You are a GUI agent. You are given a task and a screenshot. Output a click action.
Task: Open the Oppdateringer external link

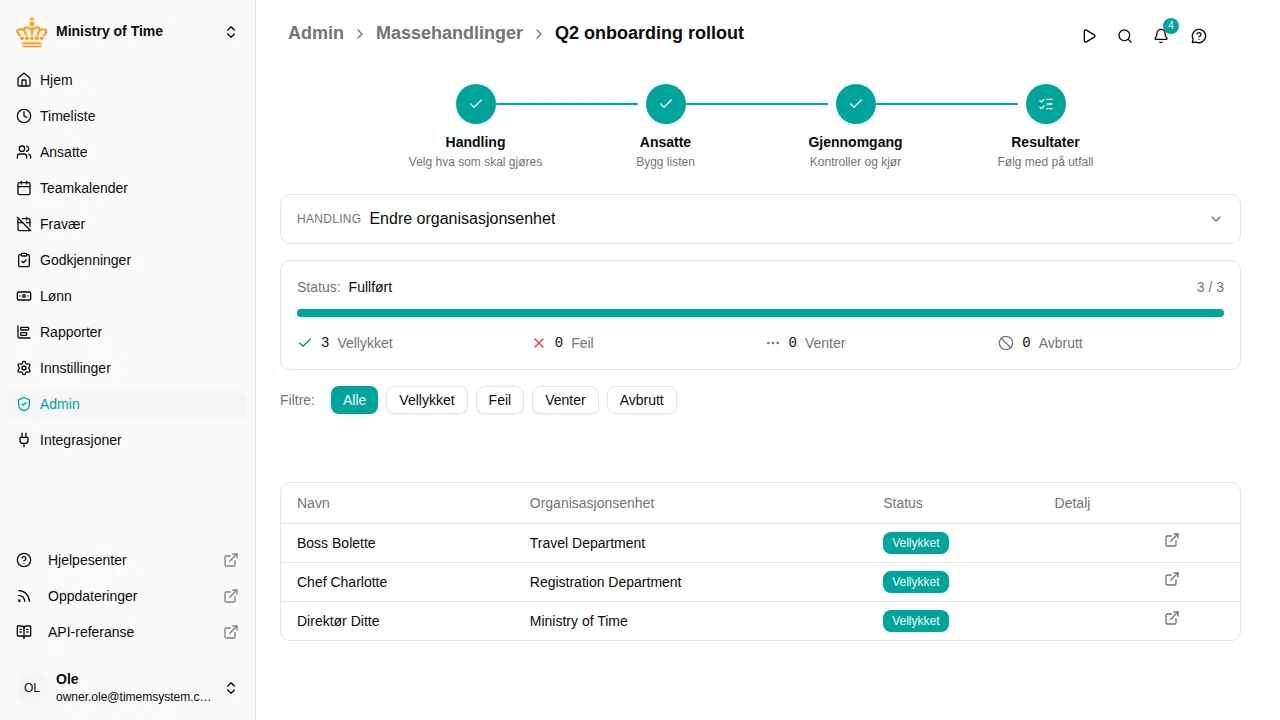click(127, 596)
